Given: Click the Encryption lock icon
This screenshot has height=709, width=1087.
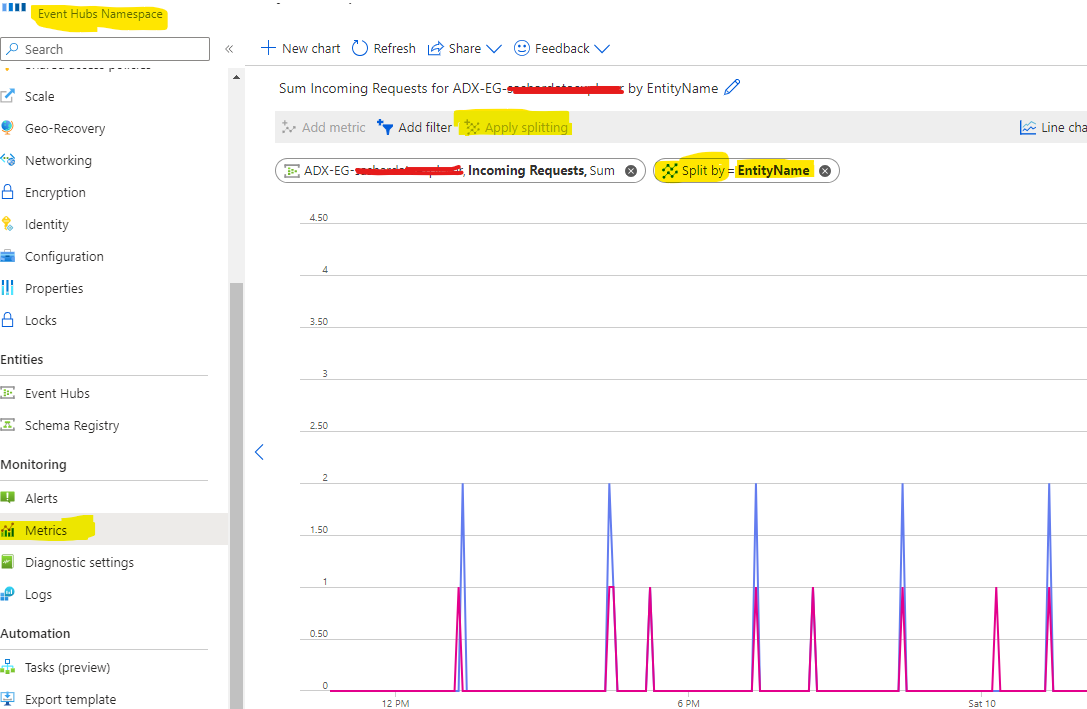Looking at the screenshot, I should point(8,192).
